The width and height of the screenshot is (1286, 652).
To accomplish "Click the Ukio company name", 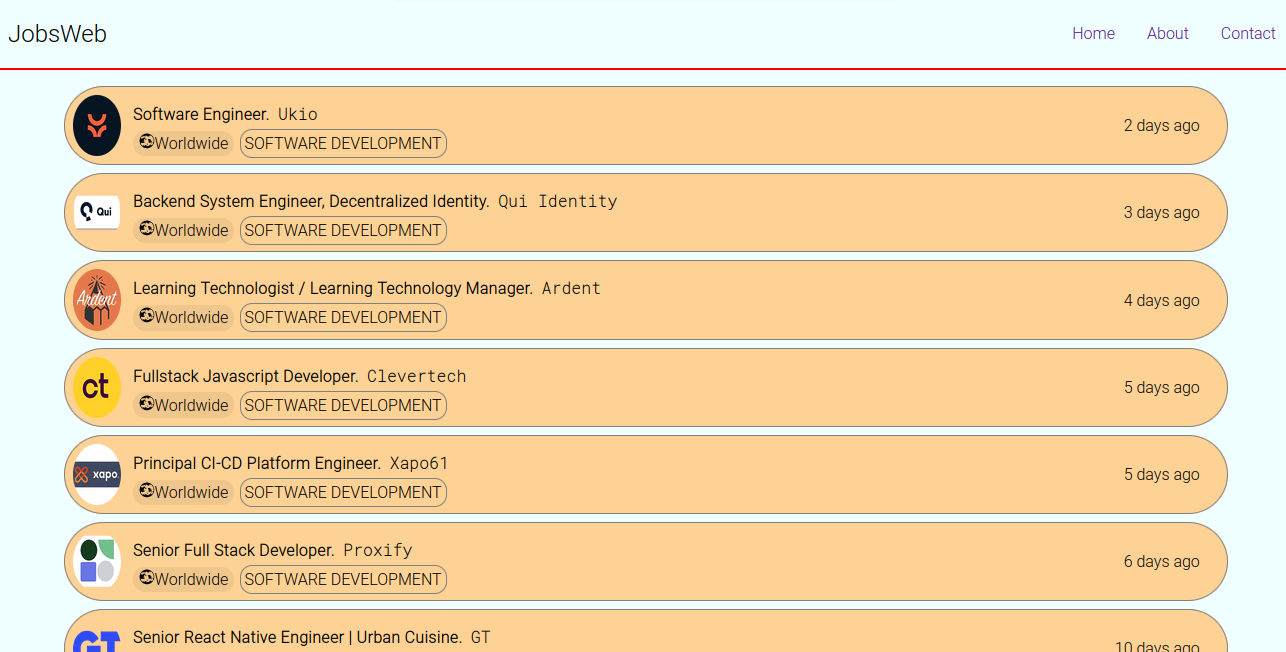I will [x=298, y=114].
